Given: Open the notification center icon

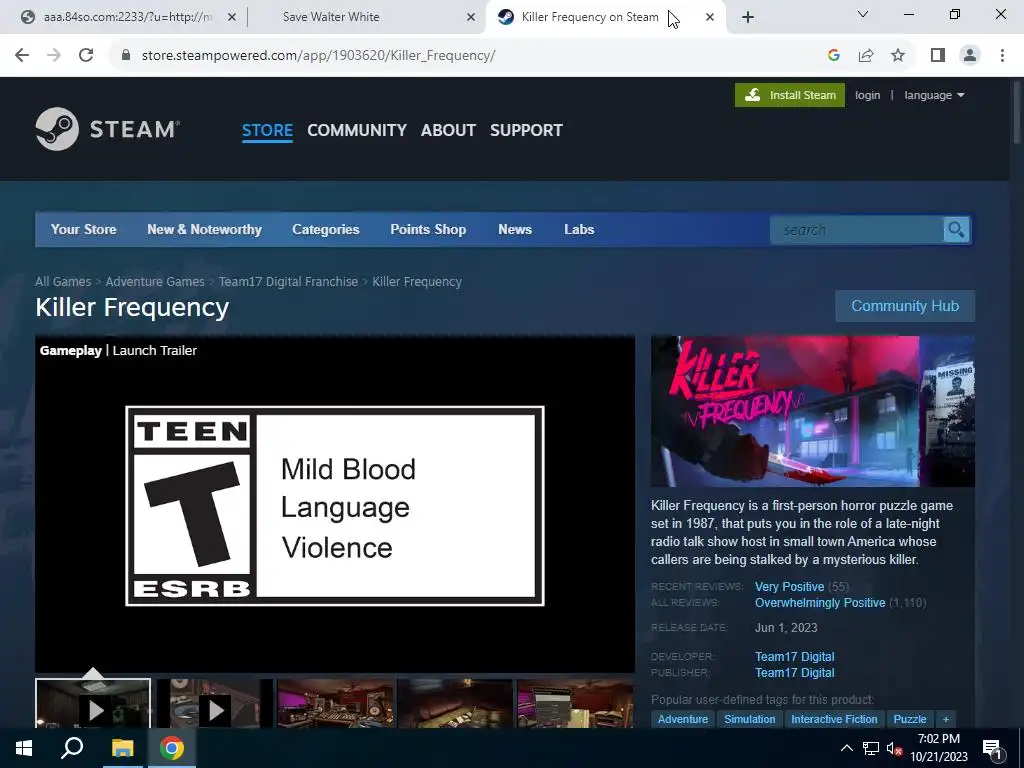Looking at the screenshot, I should coord(992,748).
